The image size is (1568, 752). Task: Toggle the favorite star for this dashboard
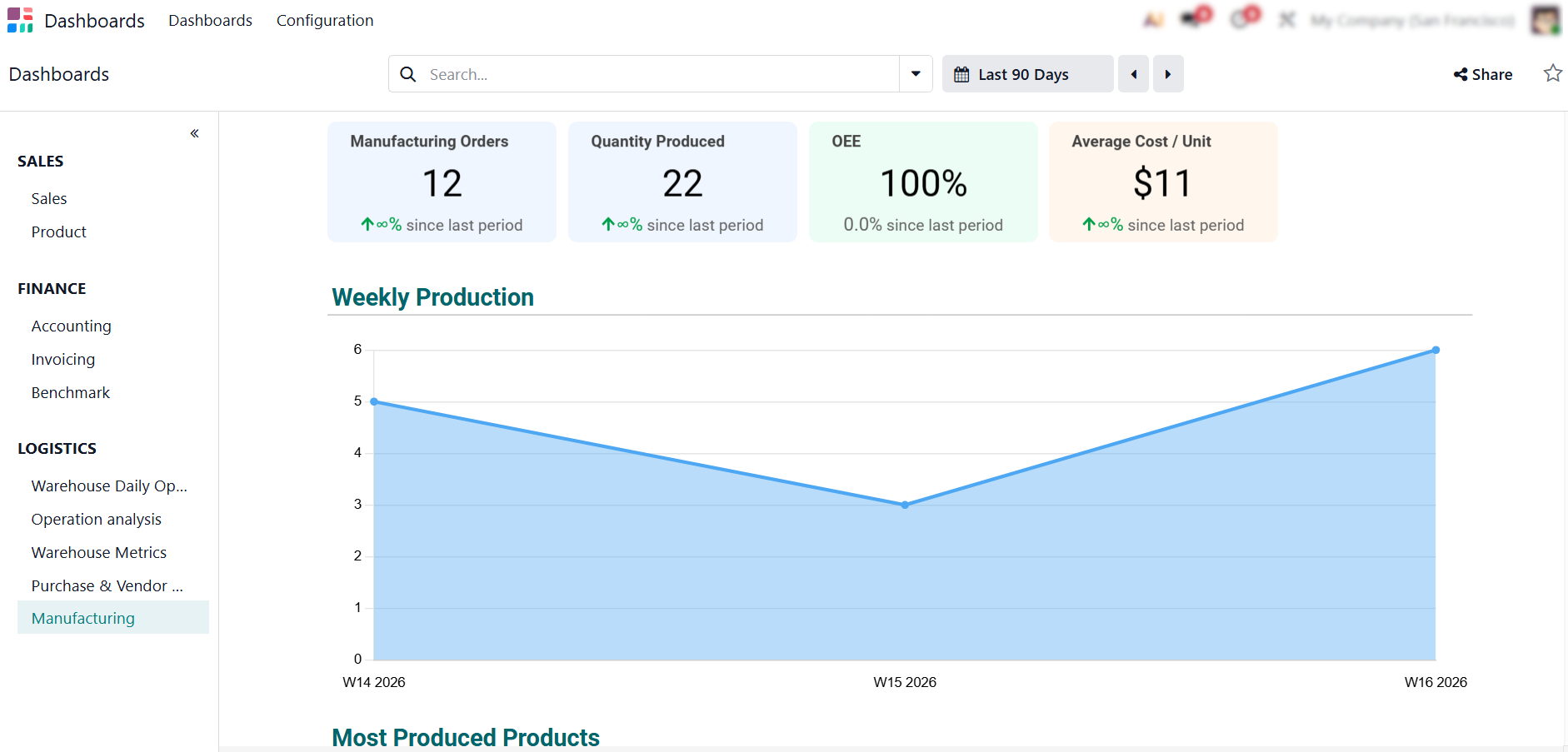1552,73
